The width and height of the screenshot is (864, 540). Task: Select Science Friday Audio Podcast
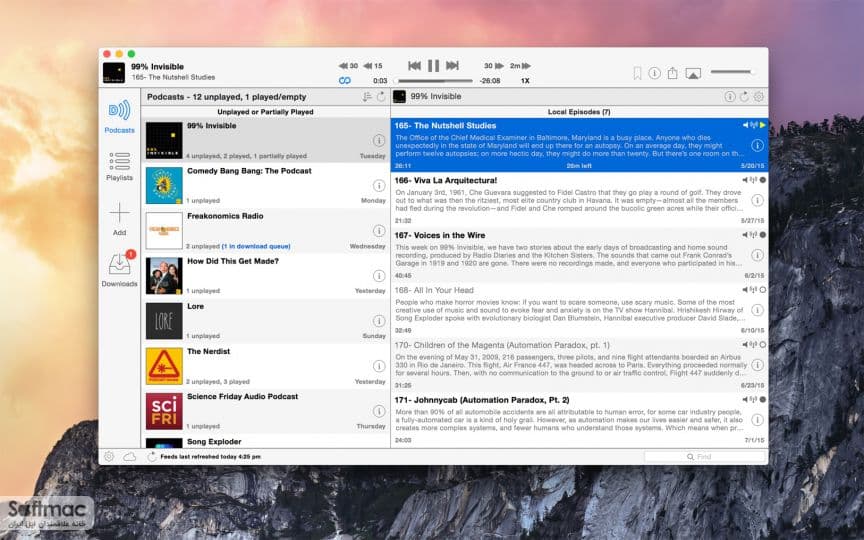[x=265, y=411]
